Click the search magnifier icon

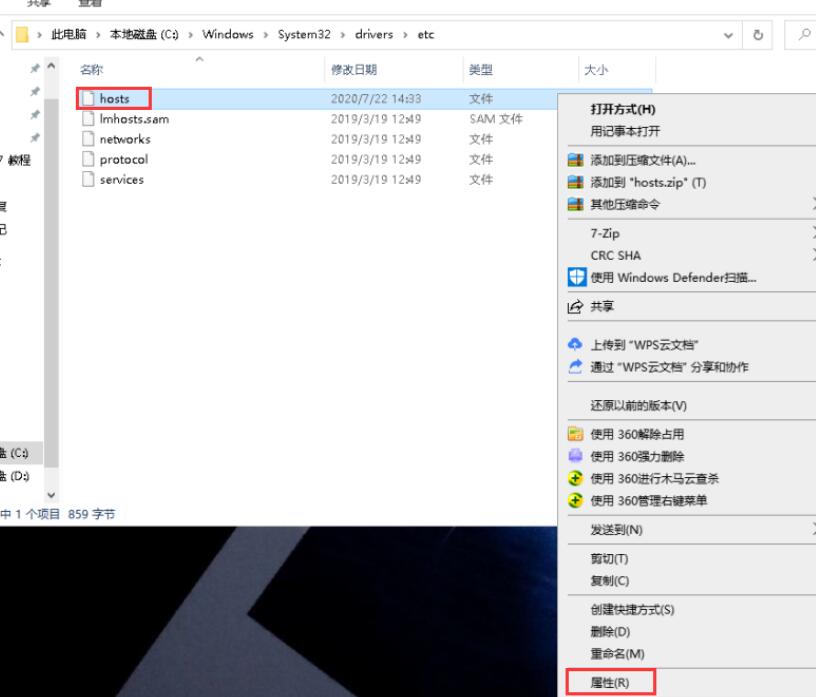point(804,34)
